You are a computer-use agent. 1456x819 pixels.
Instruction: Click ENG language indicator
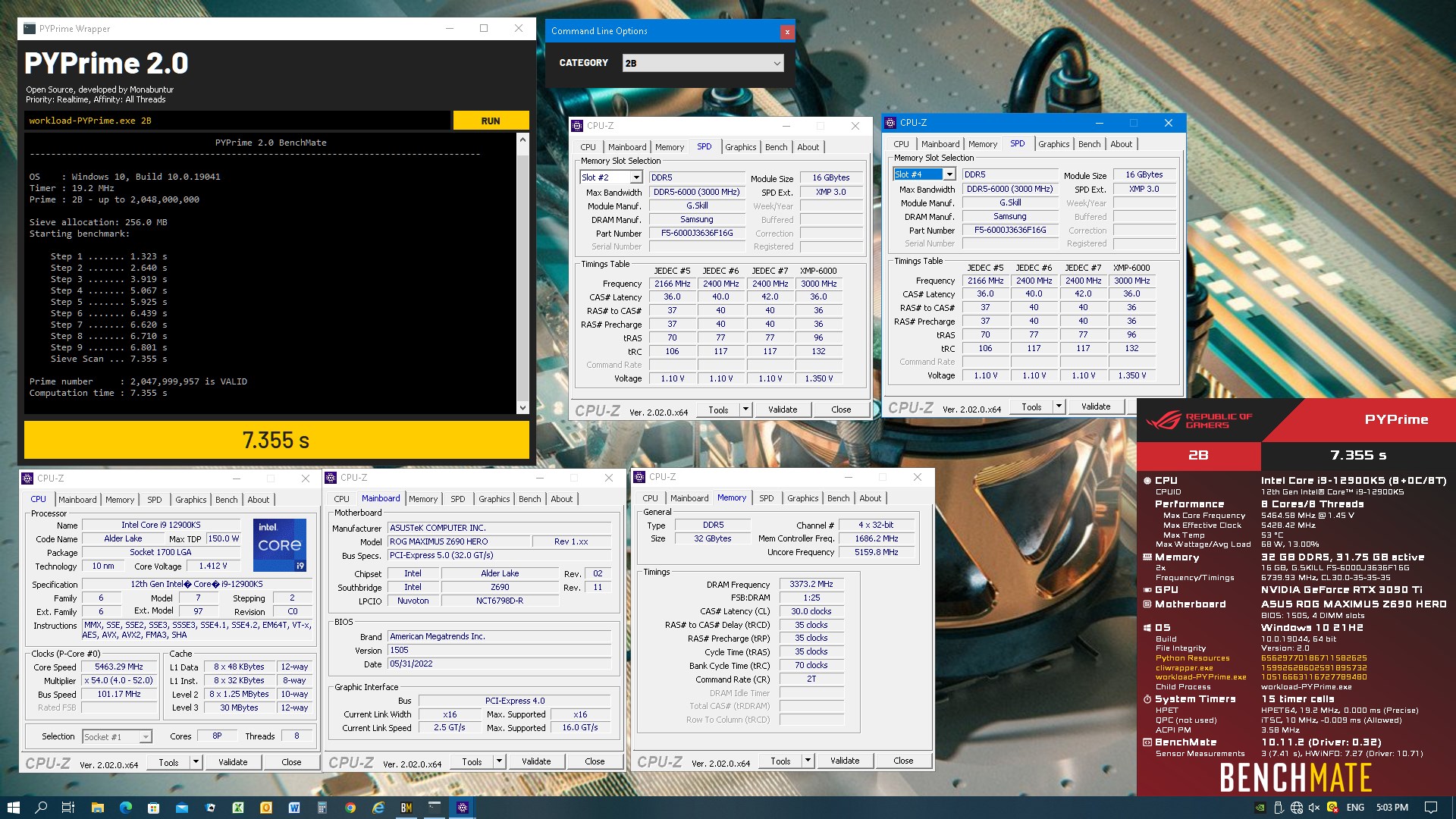tap(1355, 808)
